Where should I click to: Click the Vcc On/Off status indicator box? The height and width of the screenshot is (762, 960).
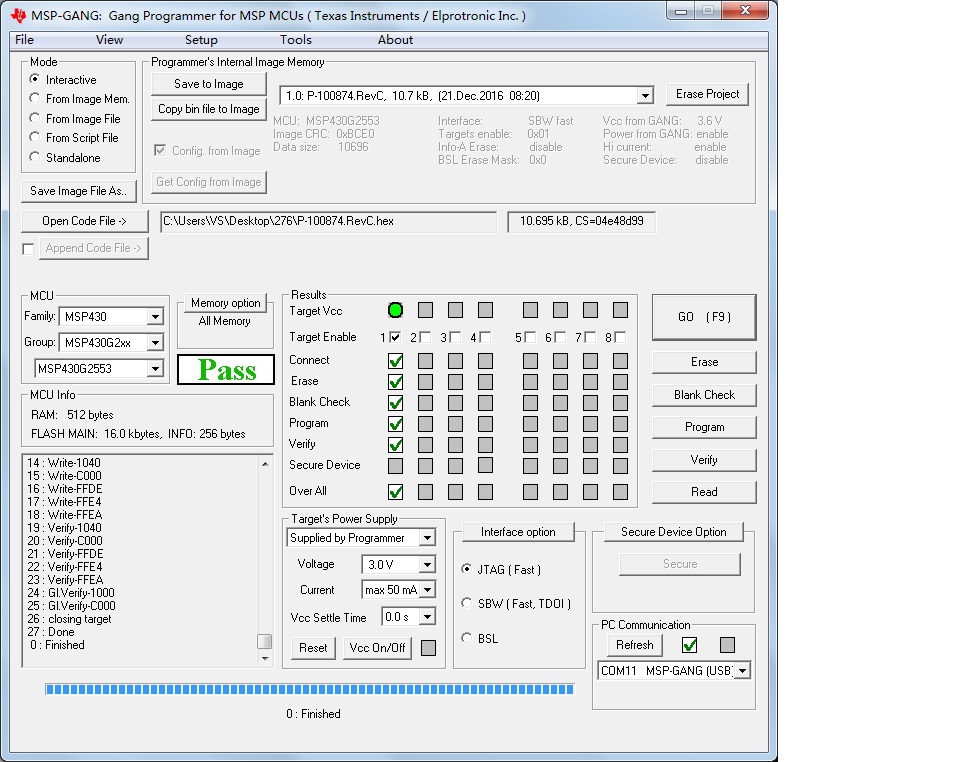click(429, 648)
